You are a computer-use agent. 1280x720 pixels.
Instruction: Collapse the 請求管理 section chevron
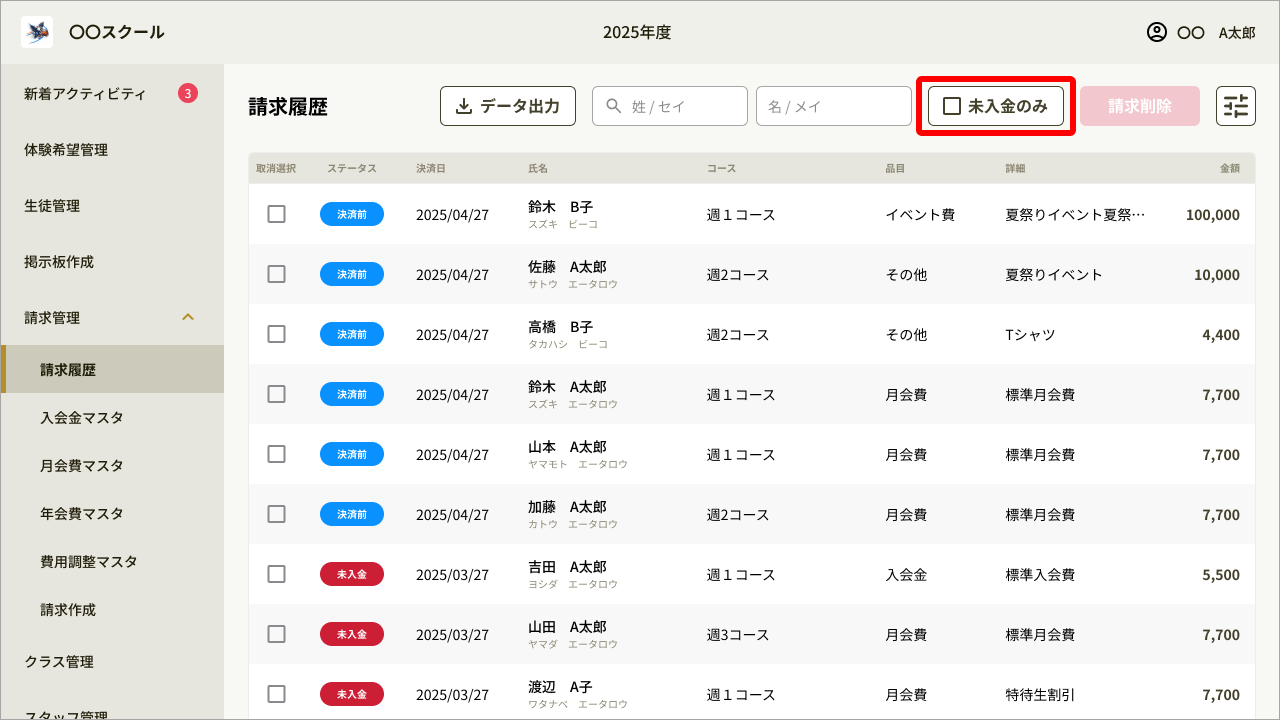[x=188, y=317]
